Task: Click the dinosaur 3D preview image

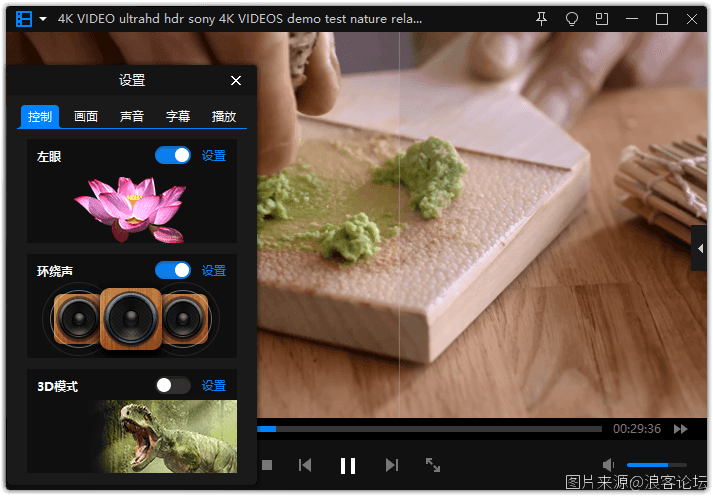Action: pyautogui.click(x=166, y=436)
